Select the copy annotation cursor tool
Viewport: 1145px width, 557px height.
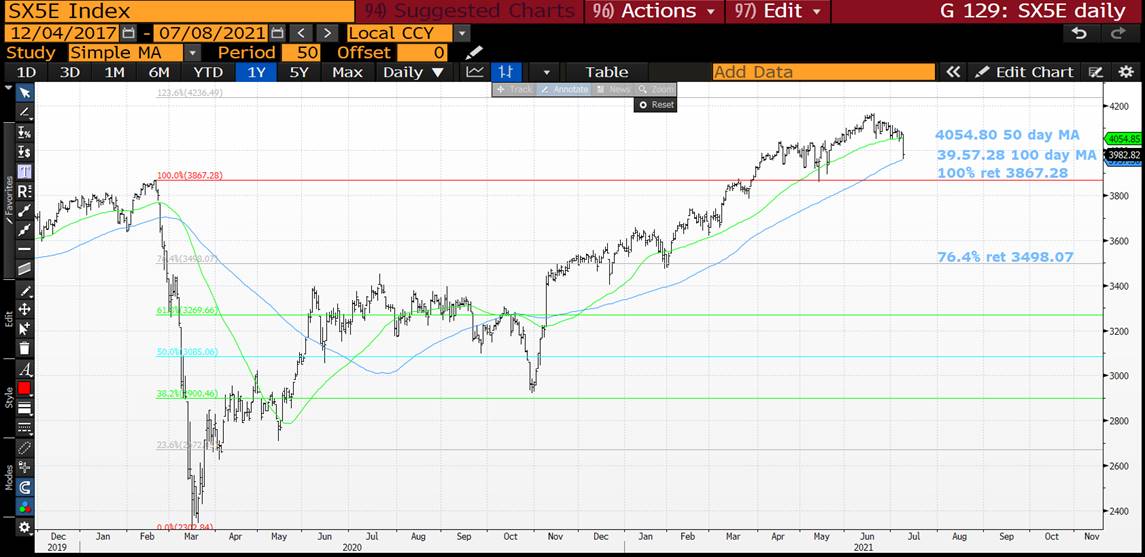[x=24, y=328]
